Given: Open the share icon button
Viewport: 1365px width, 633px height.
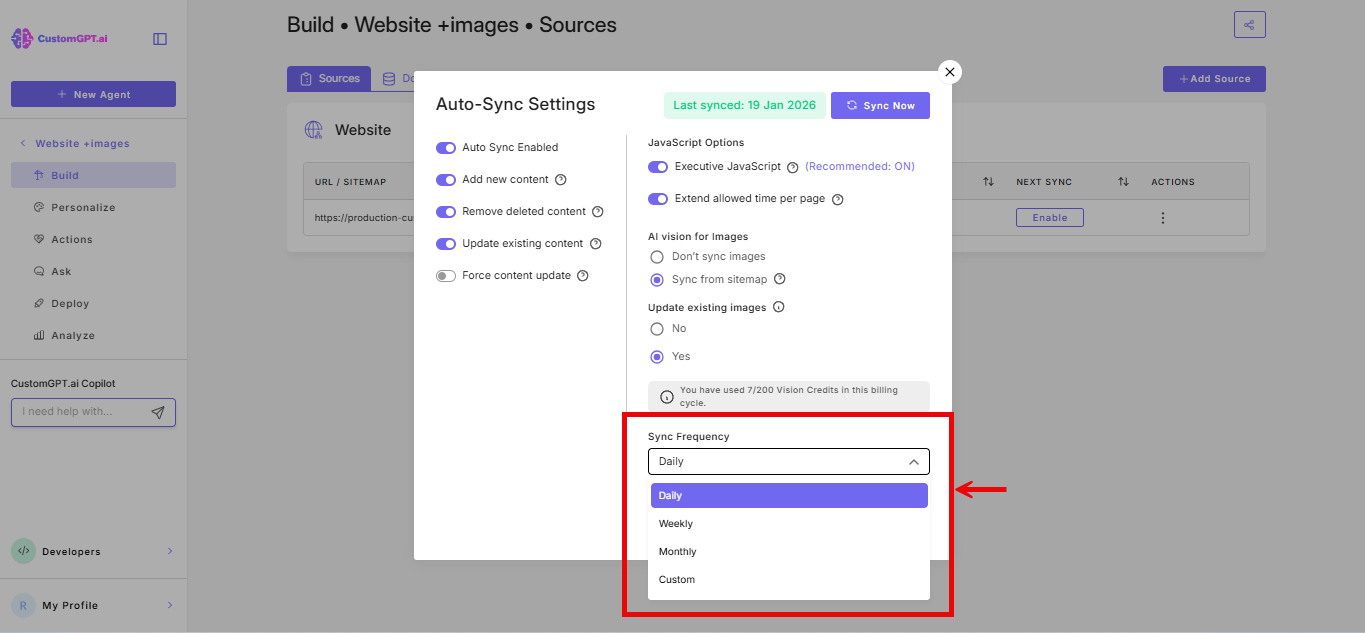Looking at the screenshot, I should pos(1250,25).
